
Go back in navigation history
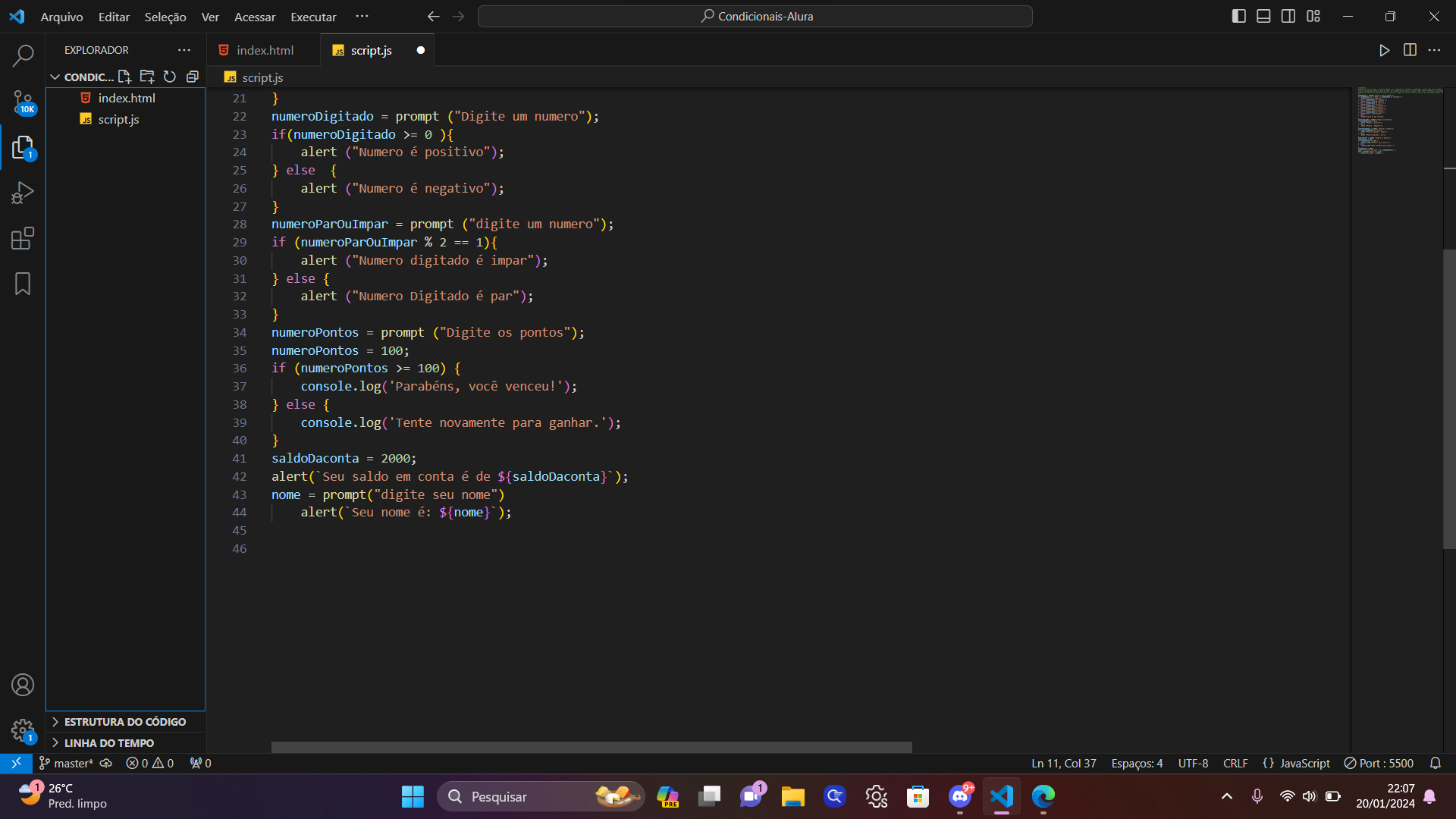pos(433,16)
